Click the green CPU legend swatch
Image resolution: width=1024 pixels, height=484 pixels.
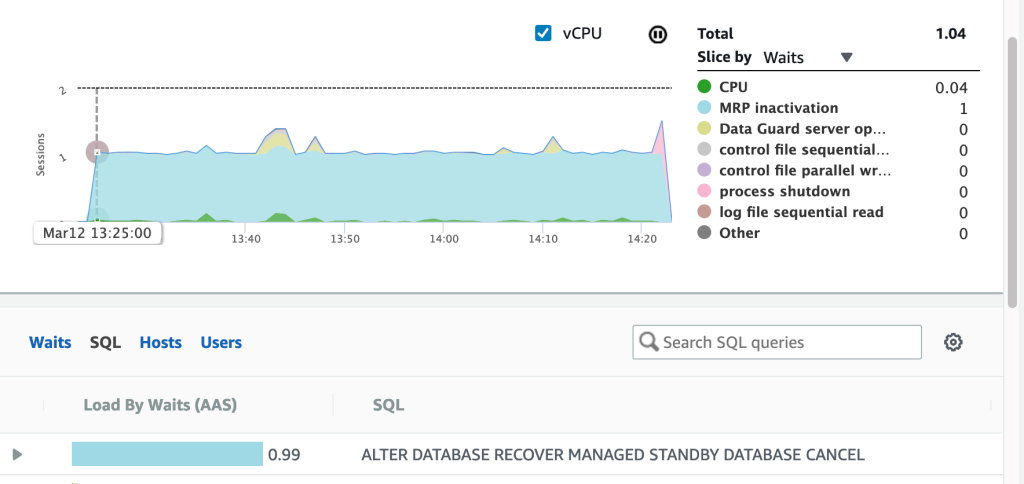705,87
